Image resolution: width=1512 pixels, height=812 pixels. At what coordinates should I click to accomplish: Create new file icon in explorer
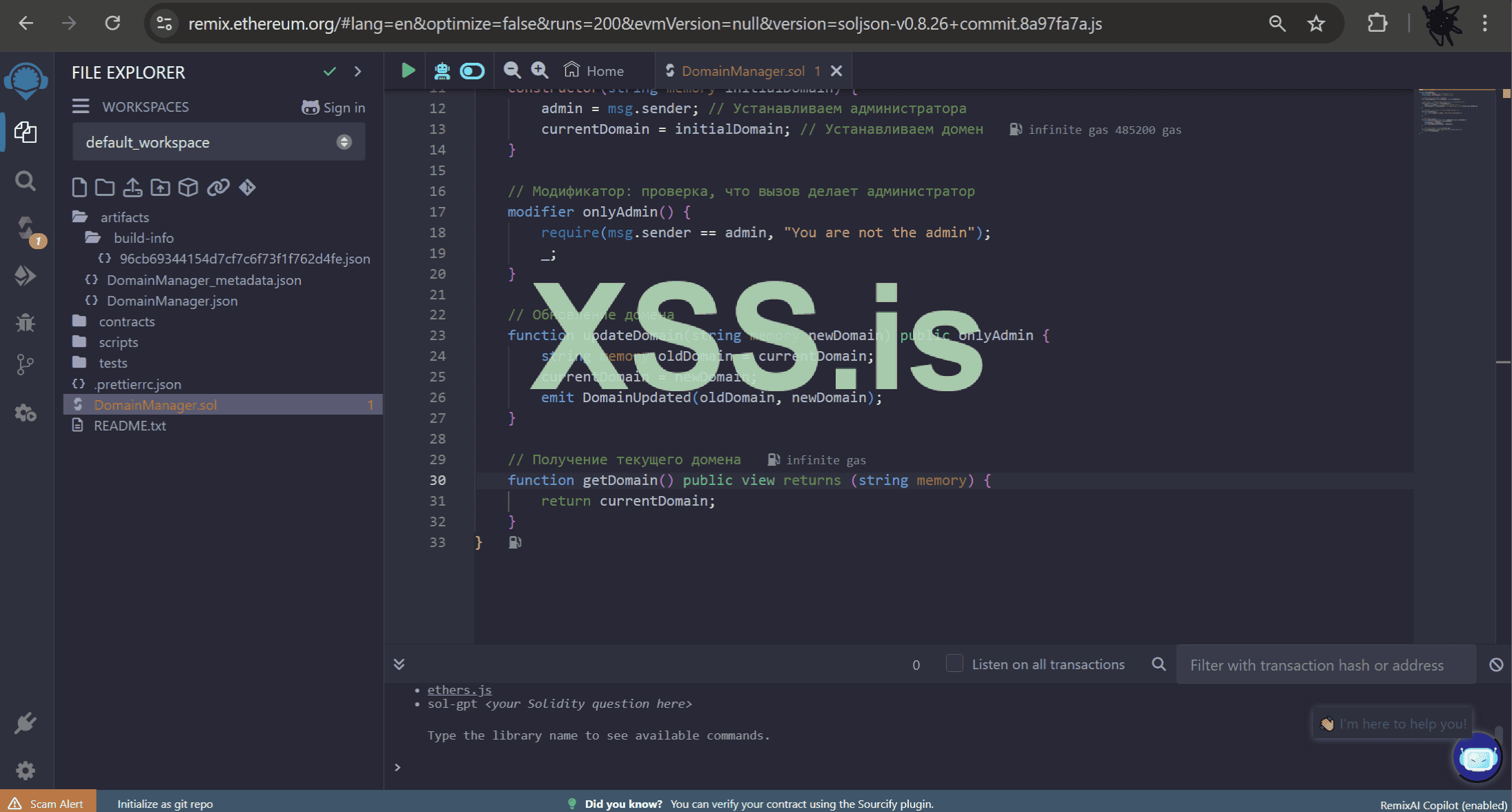coord(79,187)
